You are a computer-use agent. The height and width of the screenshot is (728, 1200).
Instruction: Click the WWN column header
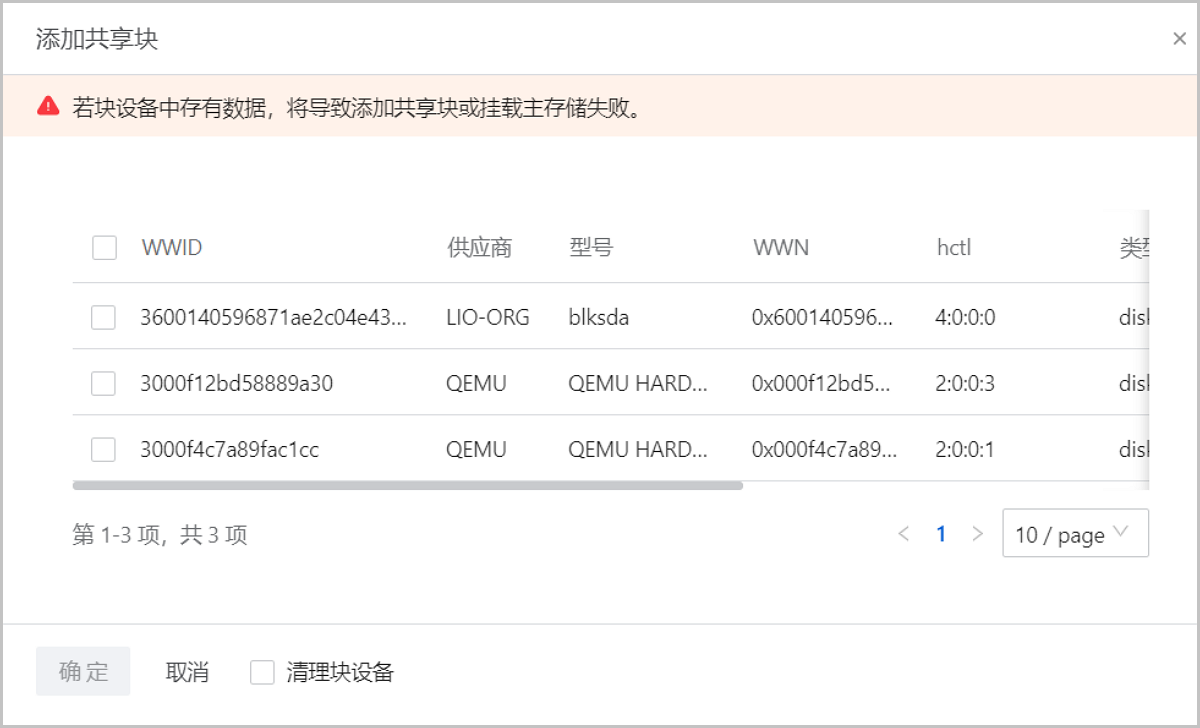point(781,248)
